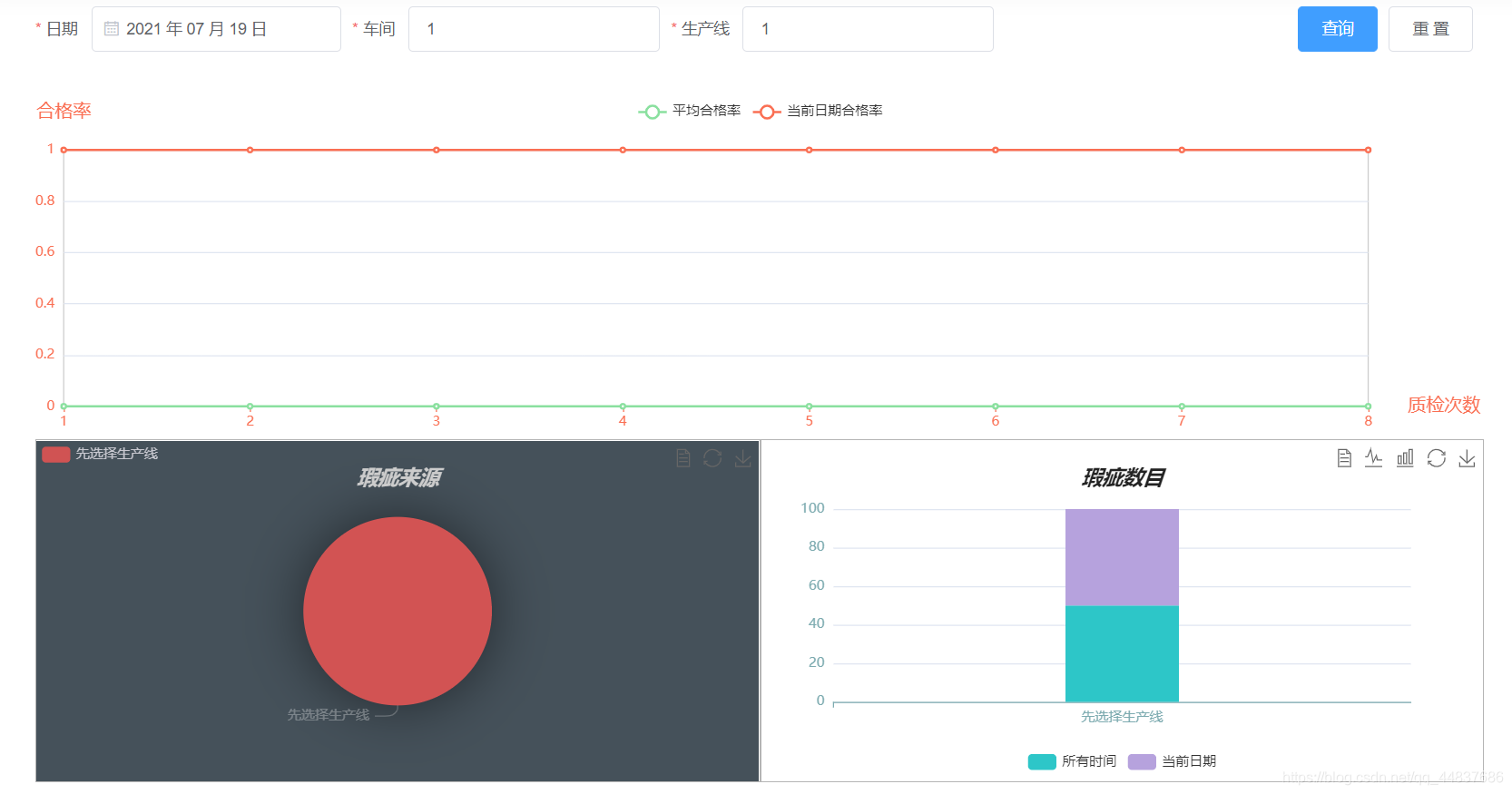Save 瑕疵来源 chart as image
This screenshot has height=794, width=1512.
[x=742, y=458]
